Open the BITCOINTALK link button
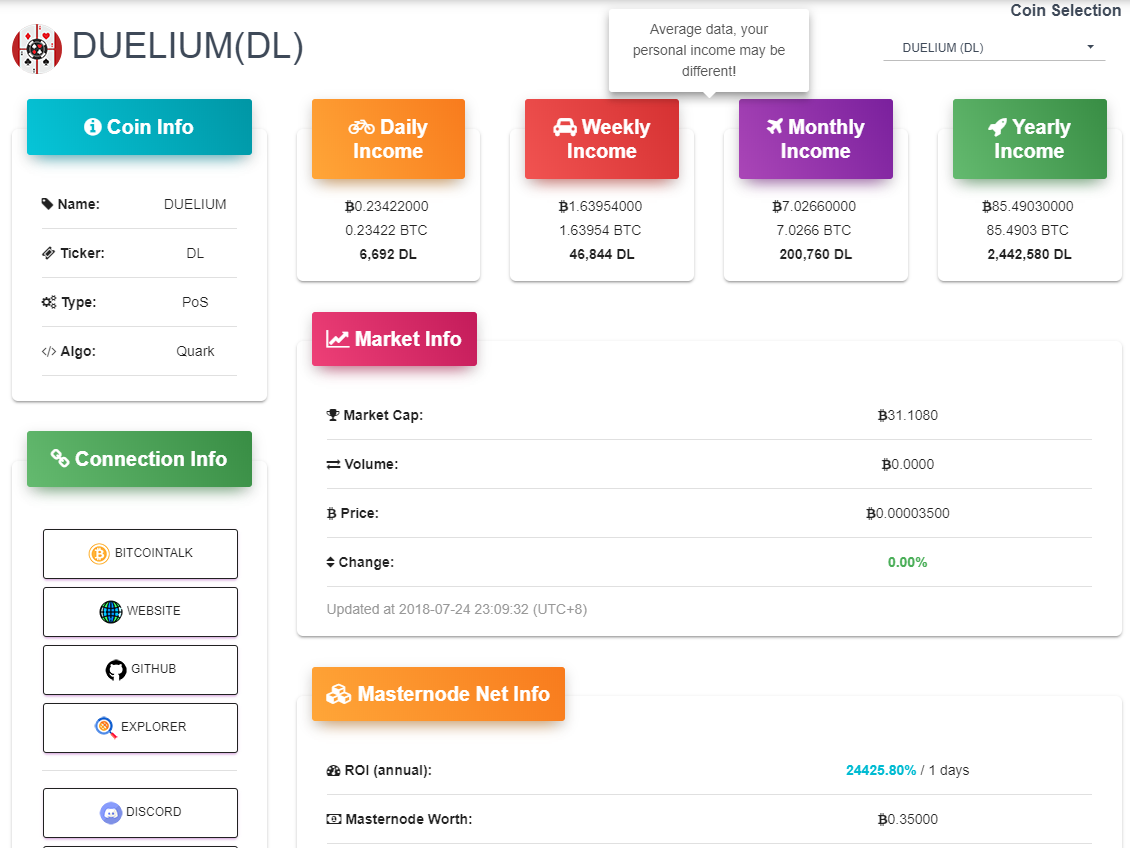Screen dimensions: 1130x848 (141, 553)
